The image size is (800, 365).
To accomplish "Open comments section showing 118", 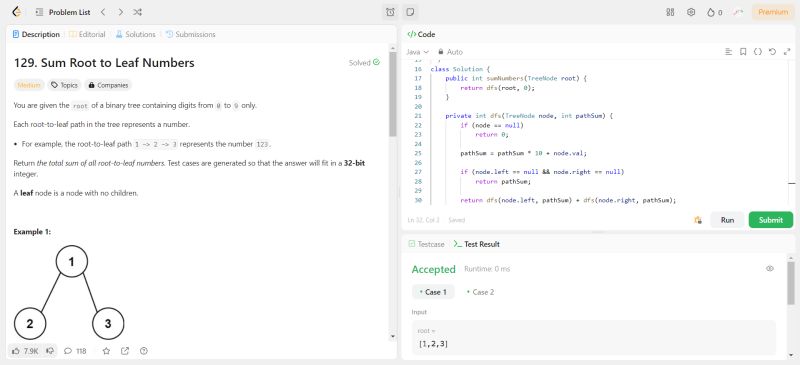I will [75, 351].
